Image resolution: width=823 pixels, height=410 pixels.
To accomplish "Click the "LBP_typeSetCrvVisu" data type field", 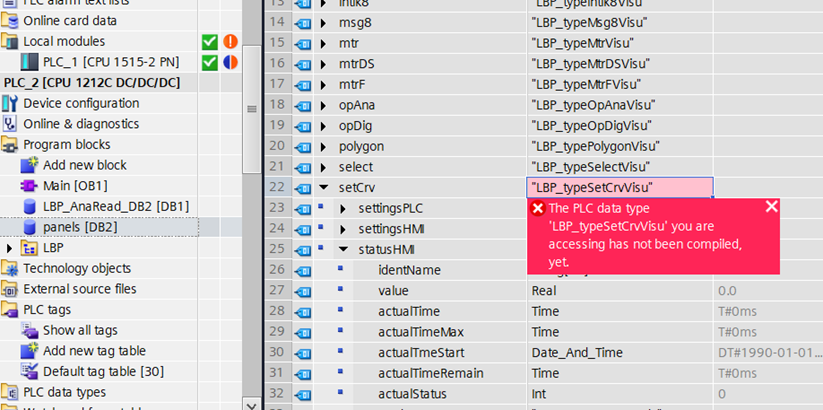I will pos(620,187).
